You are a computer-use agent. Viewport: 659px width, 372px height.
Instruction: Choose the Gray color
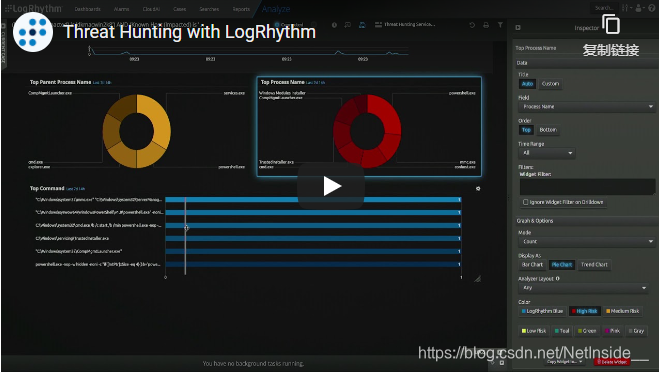pos(636,331)
